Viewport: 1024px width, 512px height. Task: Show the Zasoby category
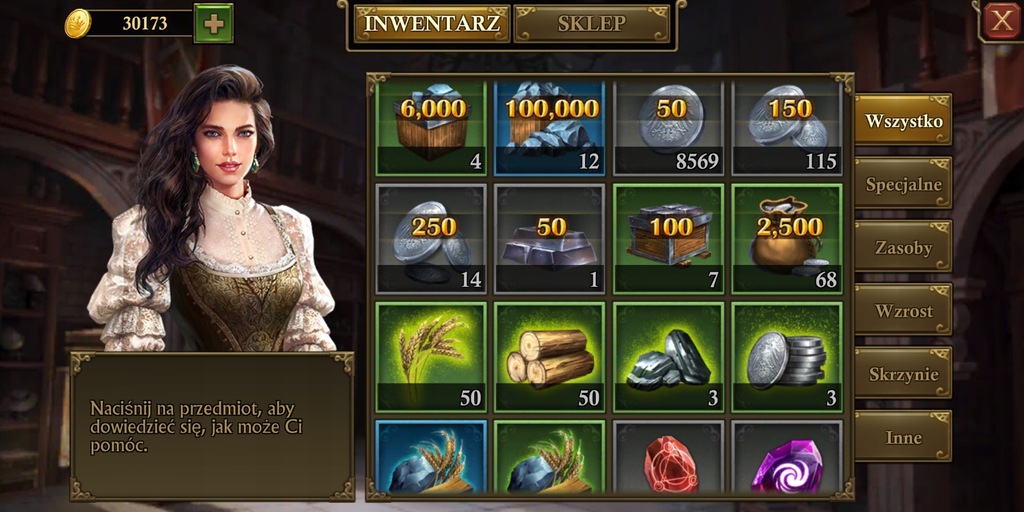[x=903, y=247]
